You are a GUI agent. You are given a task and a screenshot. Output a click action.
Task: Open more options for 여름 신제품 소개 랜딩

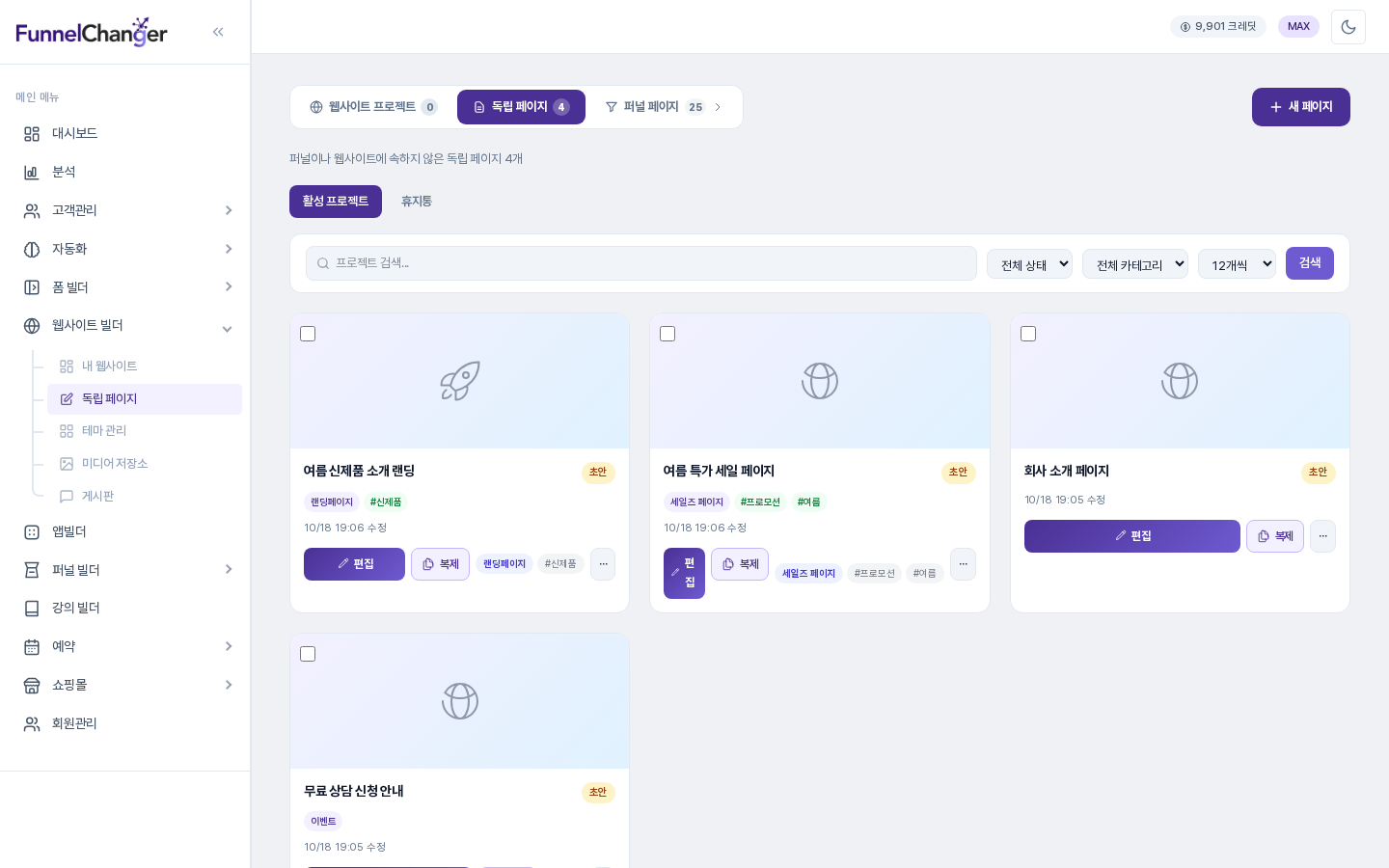(603, 564)
